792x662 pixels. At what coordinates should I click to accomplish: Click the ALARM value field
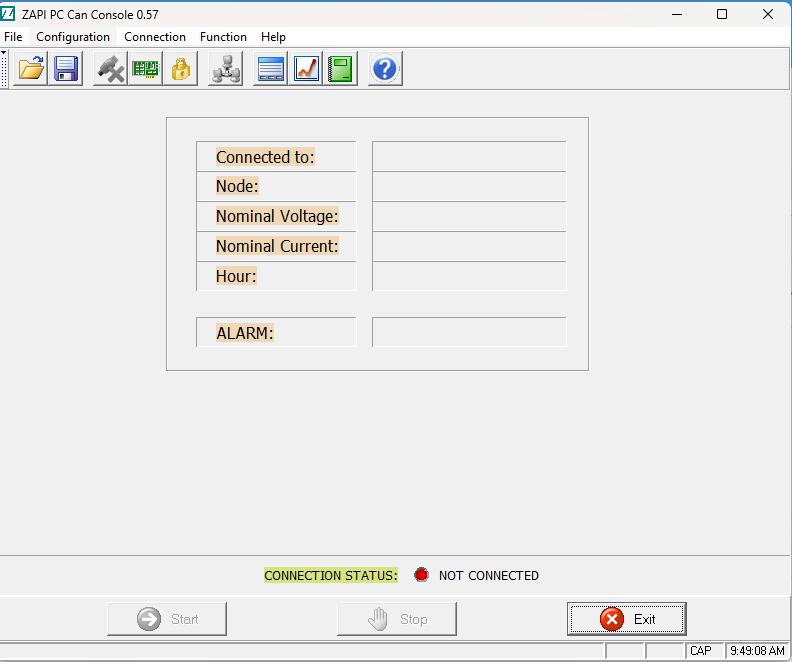click(469, 332)
